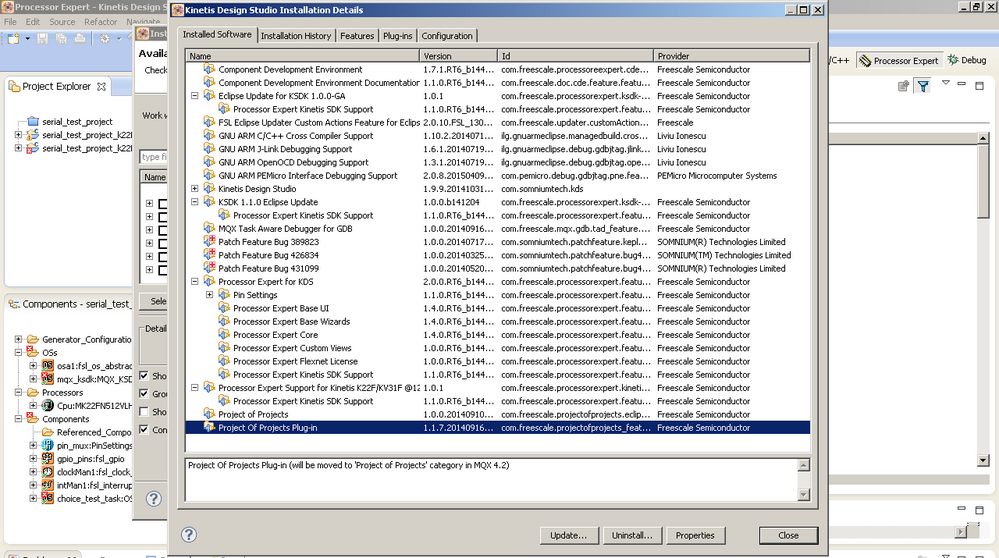This screenshot has height=558, width=999.
Task: Switch to Installation History tab
Action: click(296, 36)
